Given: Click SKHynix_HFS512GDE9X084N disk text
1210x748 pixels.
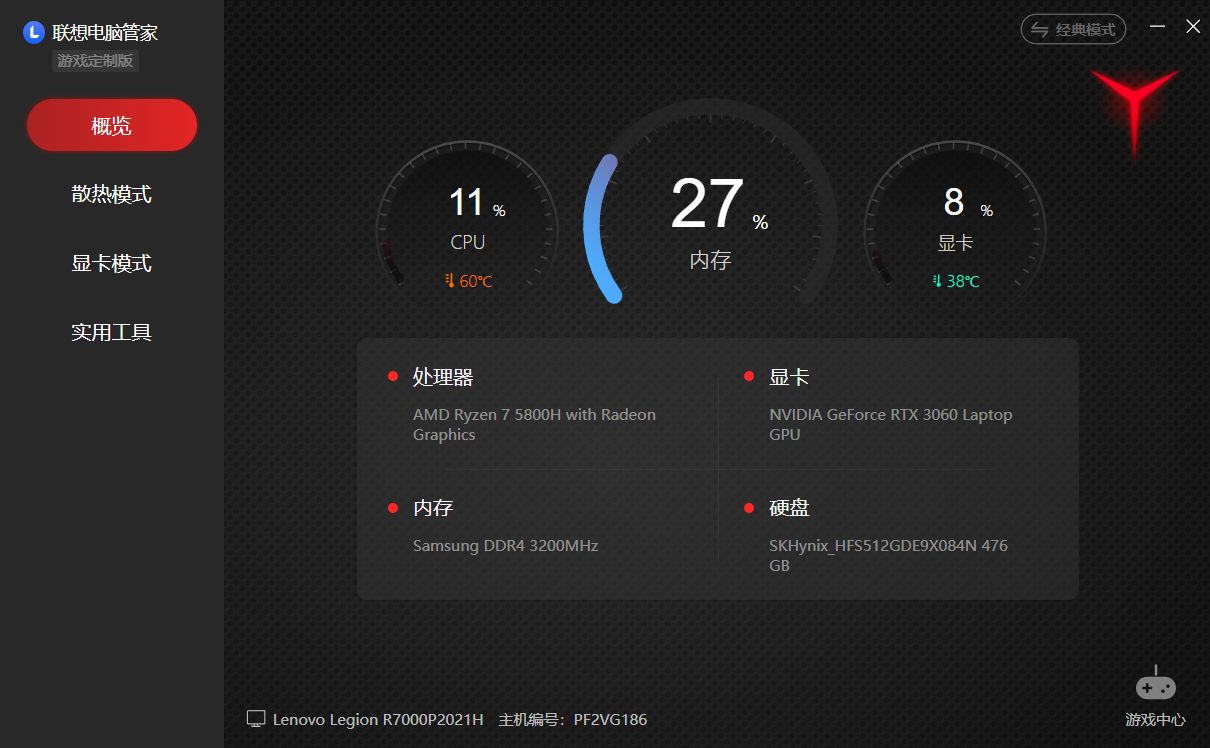Looking at the screenshot, I should 888,555.
